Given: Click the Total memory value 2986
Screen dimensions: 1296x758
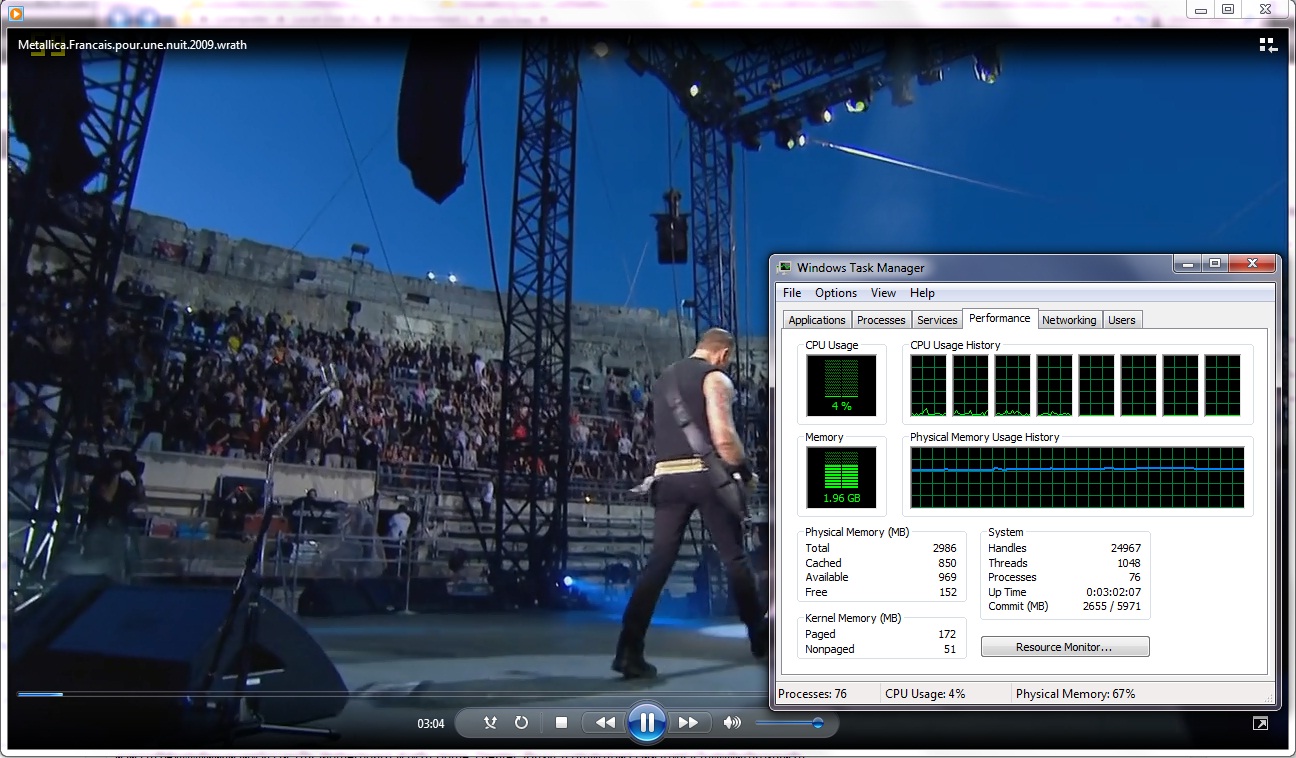Looking at the screenshot, I should [x=944, y=548].
